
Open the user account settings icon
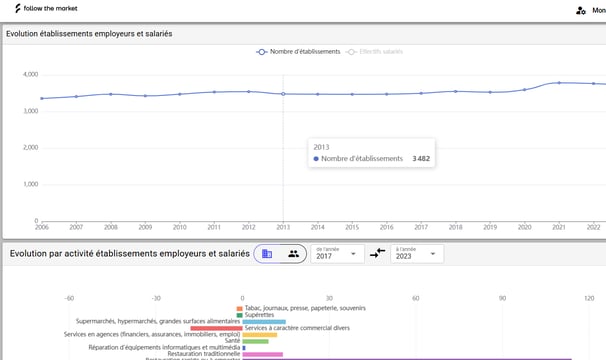click(580, 10)
